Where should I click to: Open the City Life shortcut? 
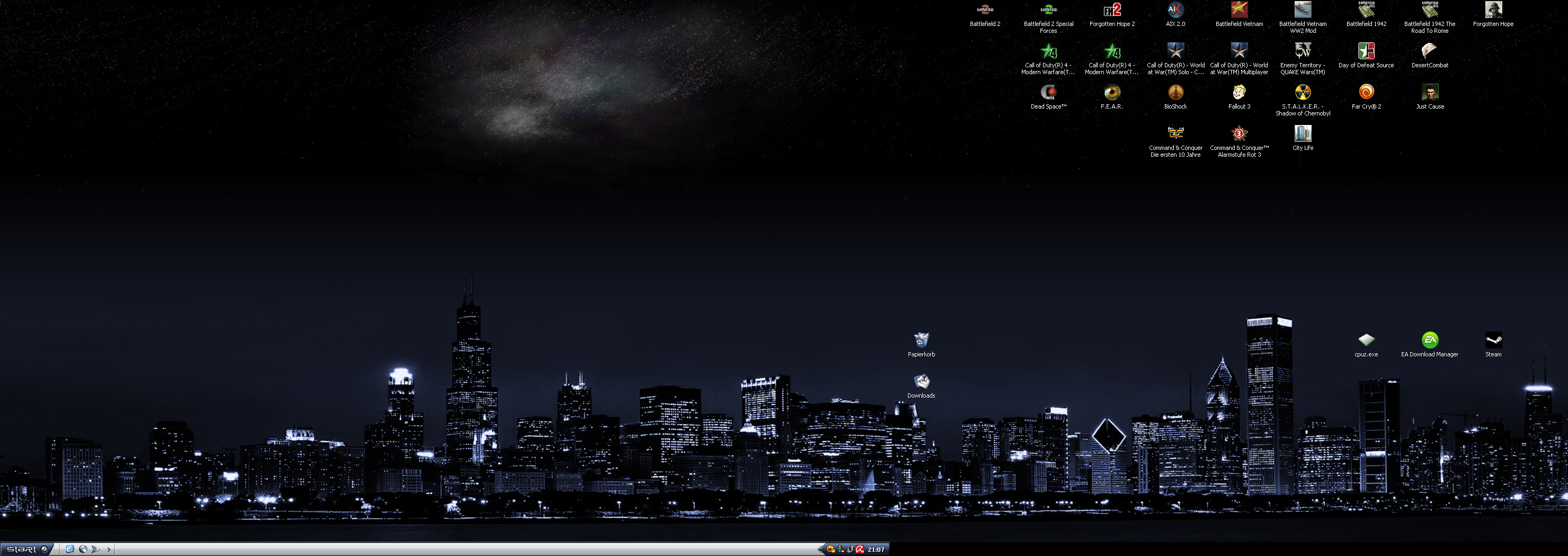click(x=1302, y=134)
